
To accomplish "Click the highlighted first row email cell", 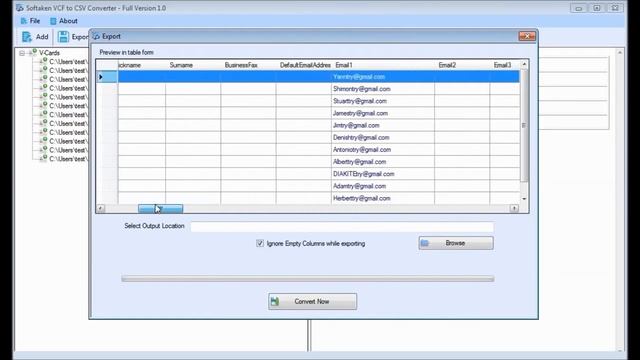I will pos(382,77).
